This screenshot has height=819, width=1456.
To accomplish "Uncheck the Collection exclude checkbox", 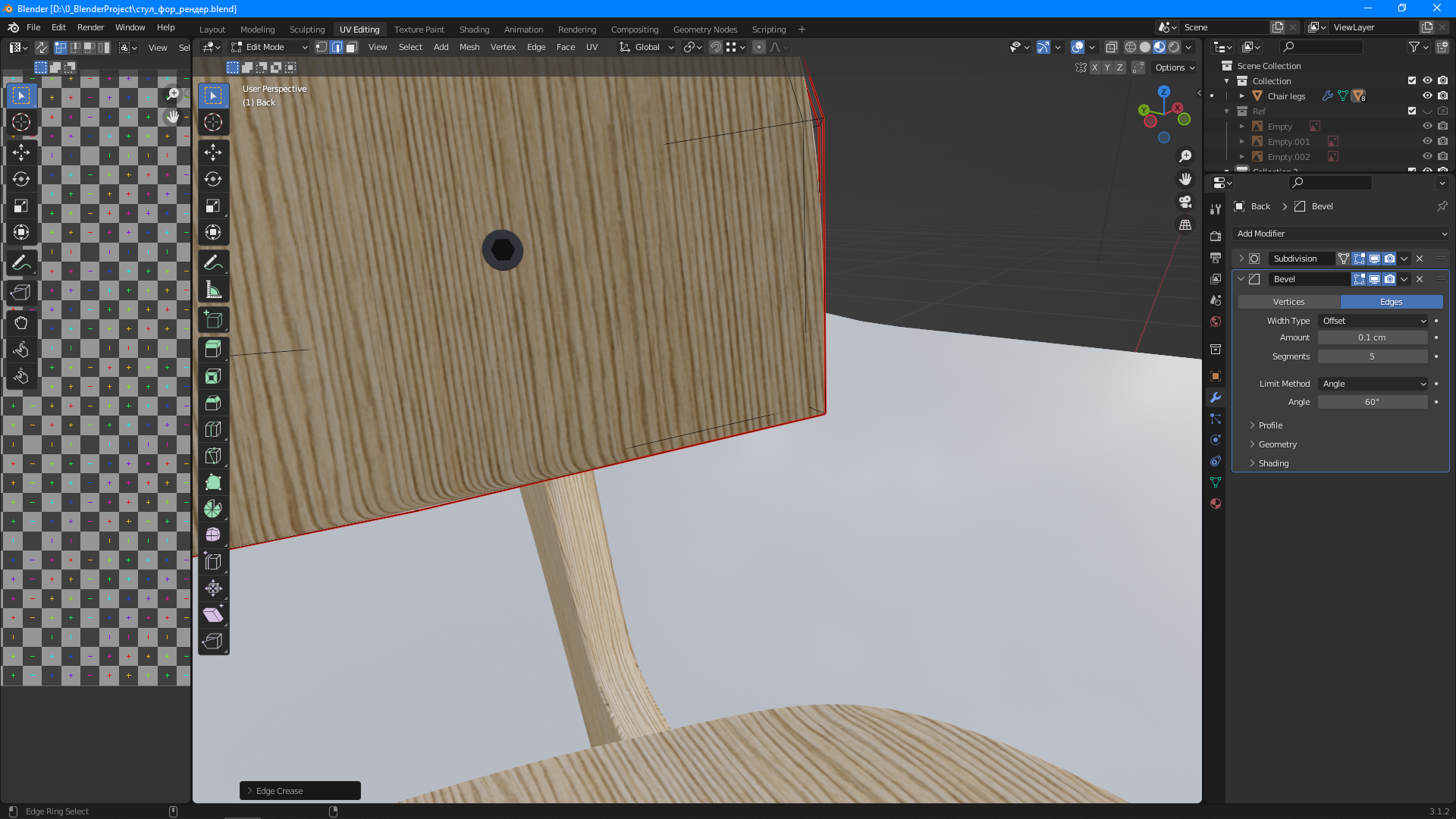I will pyautogui.click(x=1411, y=81).
